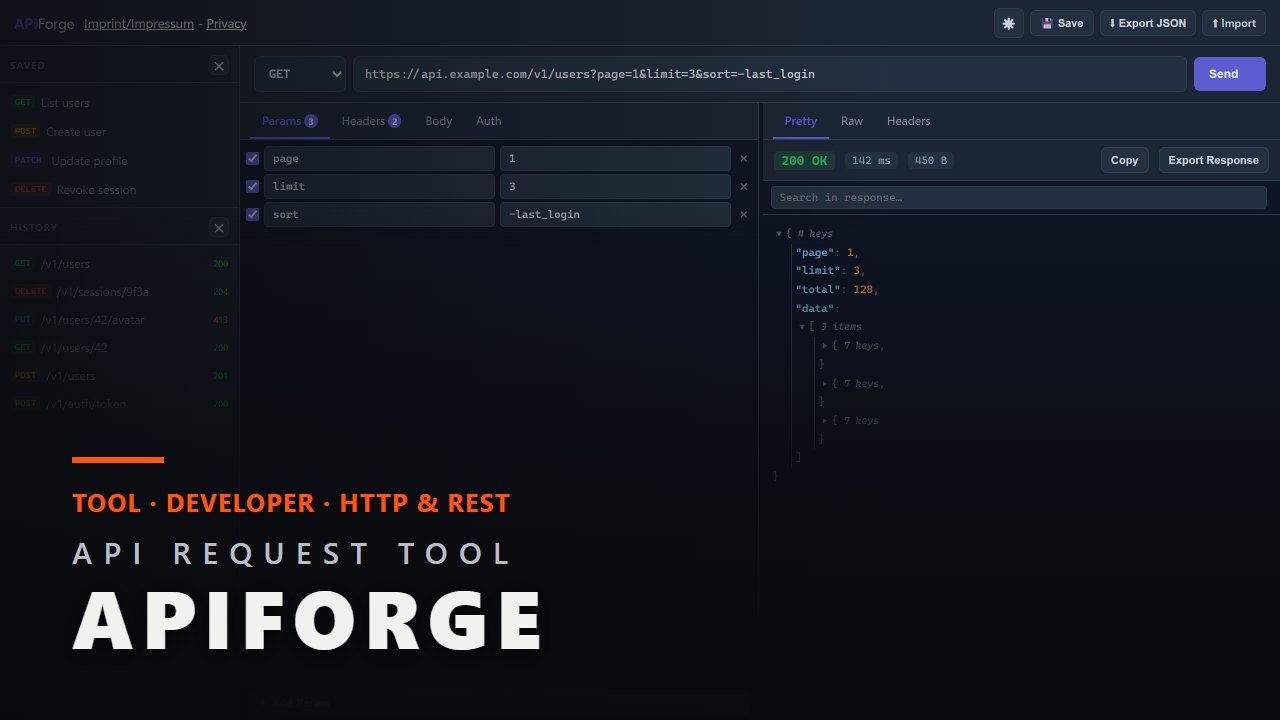Select the Raw response tab
This screenshot has width=1280, height=720.
pyautogui.click(x=852, y=121)
